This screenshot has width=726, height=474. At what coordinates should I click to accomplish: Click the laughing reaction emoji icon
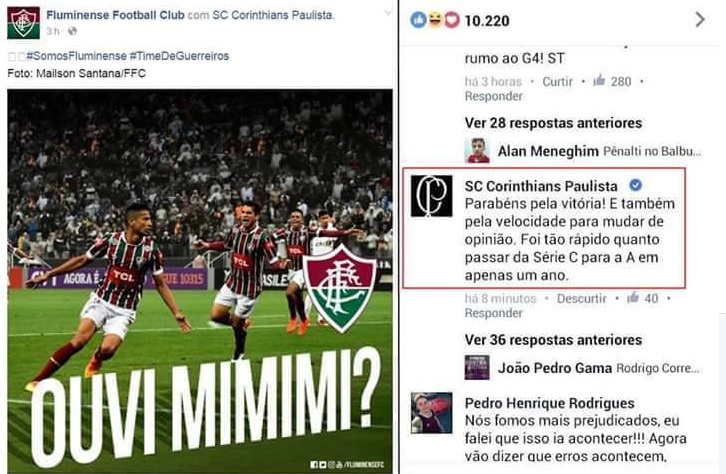[x=435, y=20]
